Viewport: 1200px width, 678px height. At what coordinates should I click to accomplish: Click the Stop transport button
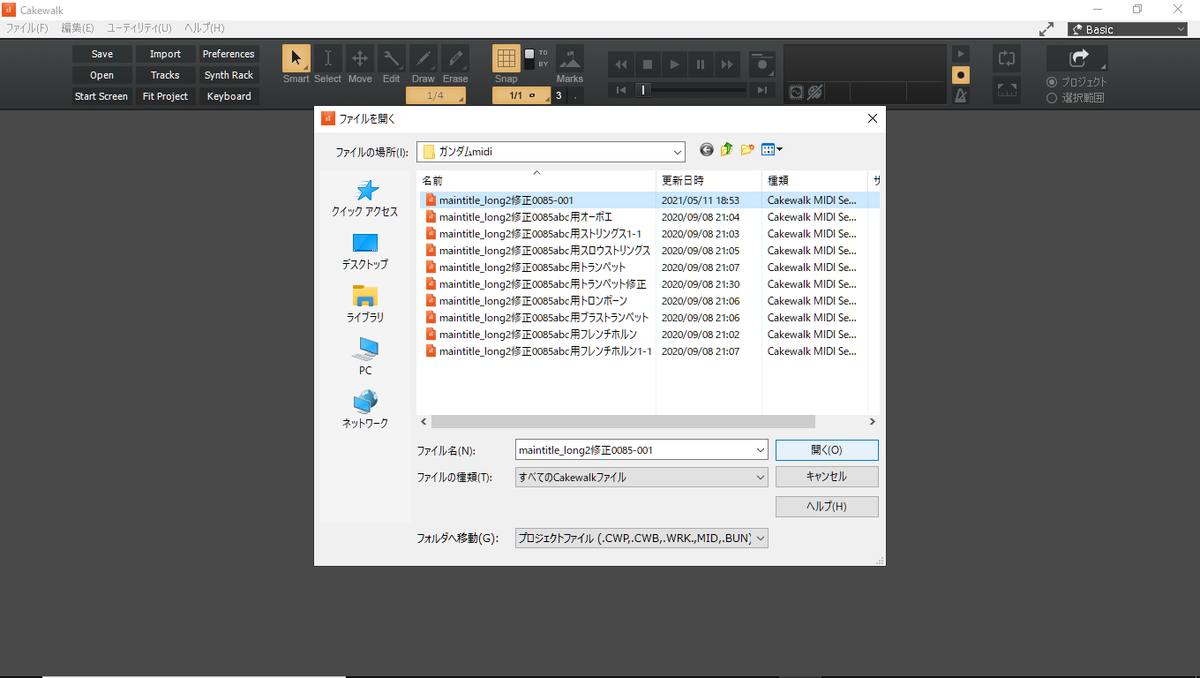click(x=648, y=64)
